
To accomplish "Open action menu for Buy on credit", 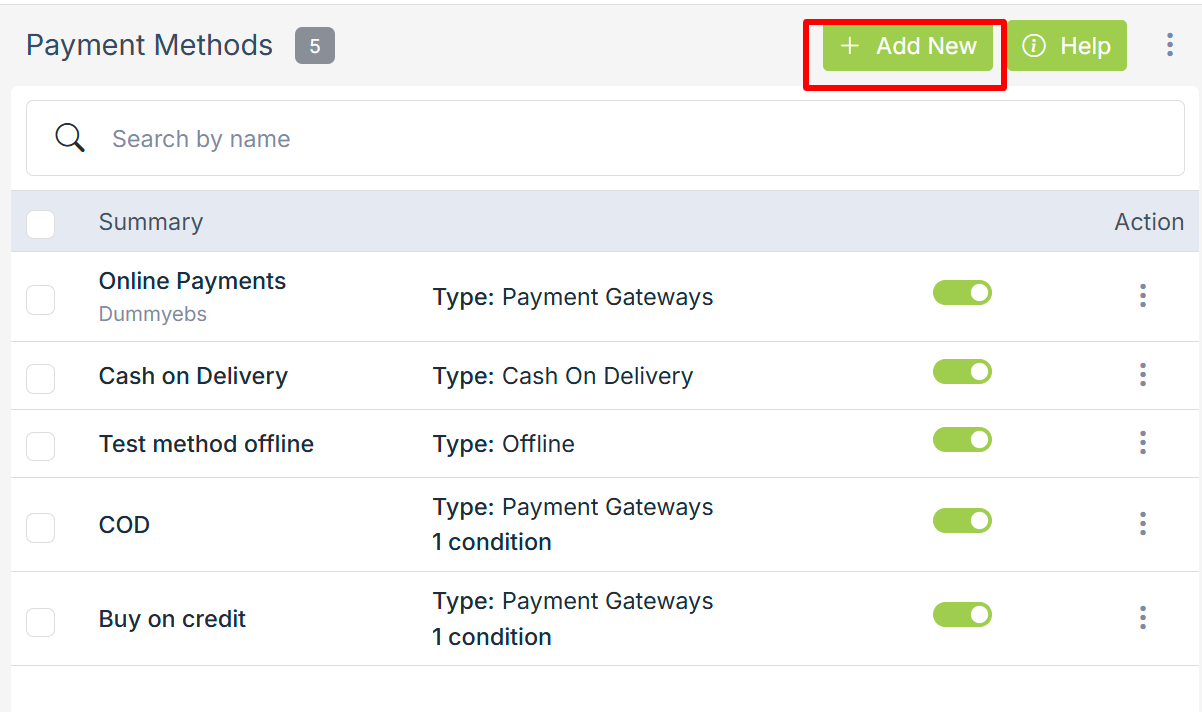I will tap(1142, 618).
